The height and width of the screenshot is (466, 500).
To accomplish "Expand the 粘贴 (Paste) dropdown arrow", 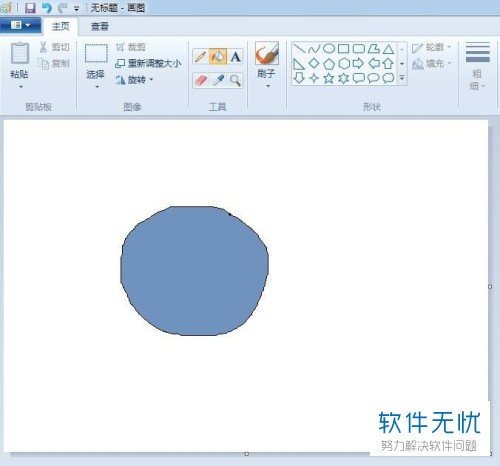I will (21, 87).
